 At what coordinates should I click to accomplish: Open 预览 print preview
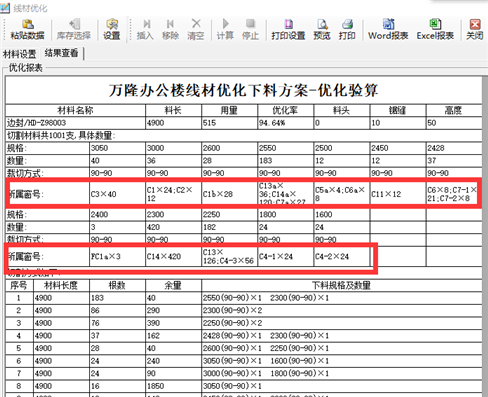tap(322, 29)
